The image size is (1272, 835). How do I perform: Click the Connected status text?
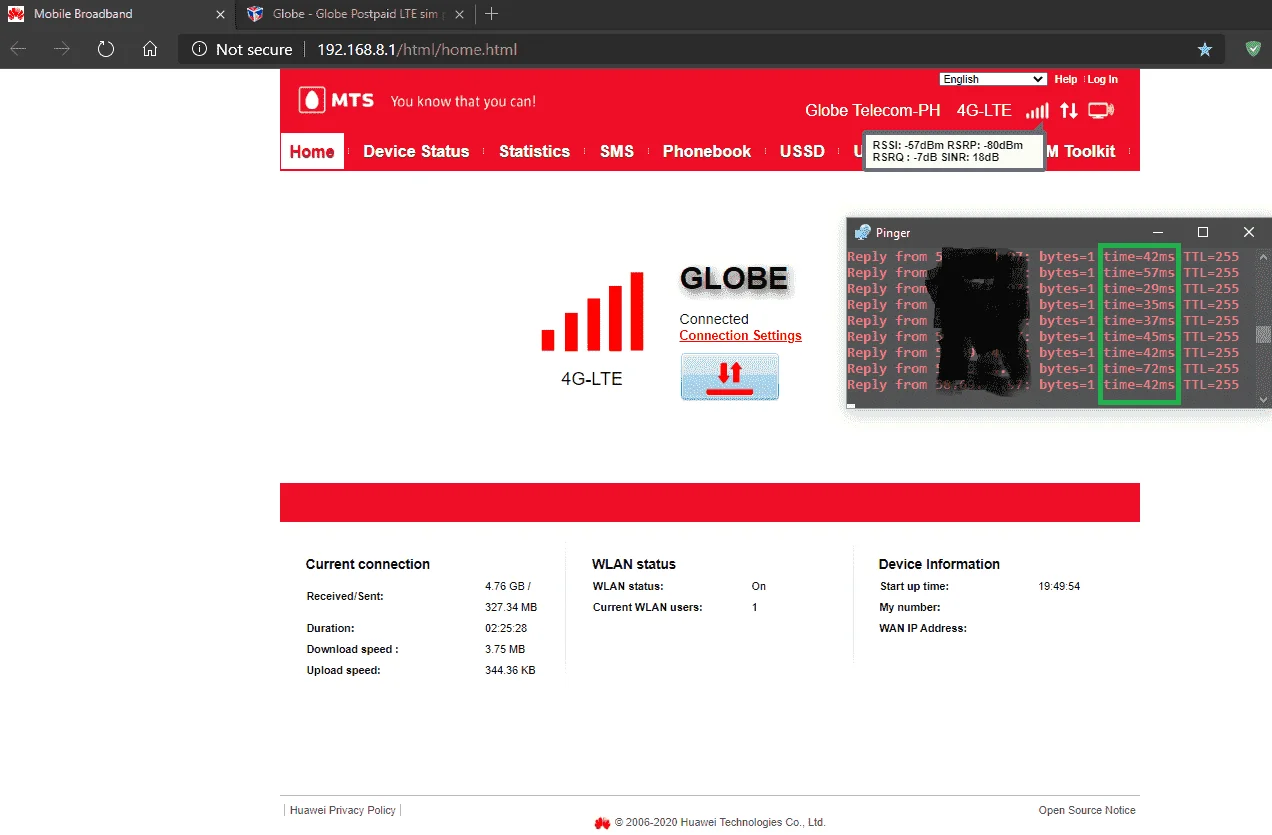coord(714,319)
